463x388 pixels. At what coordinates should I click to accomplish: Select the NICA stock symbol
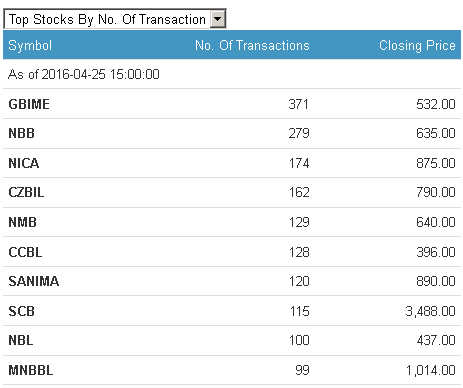pos(24,163)
